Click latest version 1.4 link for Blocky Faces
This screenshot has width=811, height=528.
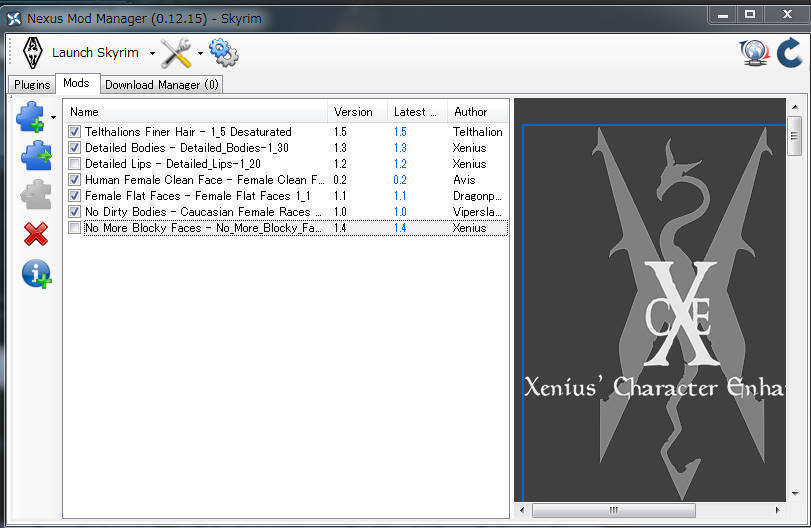[x=400, y=228]
